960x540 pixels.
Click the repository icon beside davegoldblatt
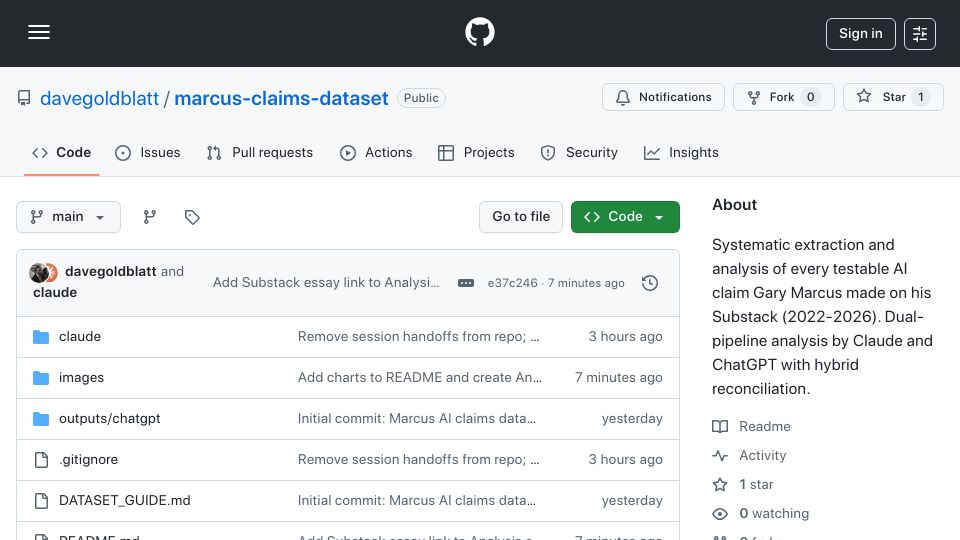click(x=24, y=98)
